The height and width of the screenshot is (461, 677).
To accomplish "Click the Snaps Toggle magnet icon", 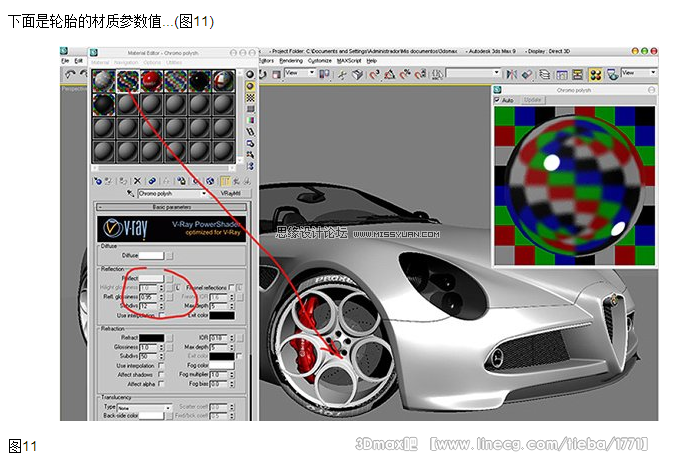I will click(374, 74).
